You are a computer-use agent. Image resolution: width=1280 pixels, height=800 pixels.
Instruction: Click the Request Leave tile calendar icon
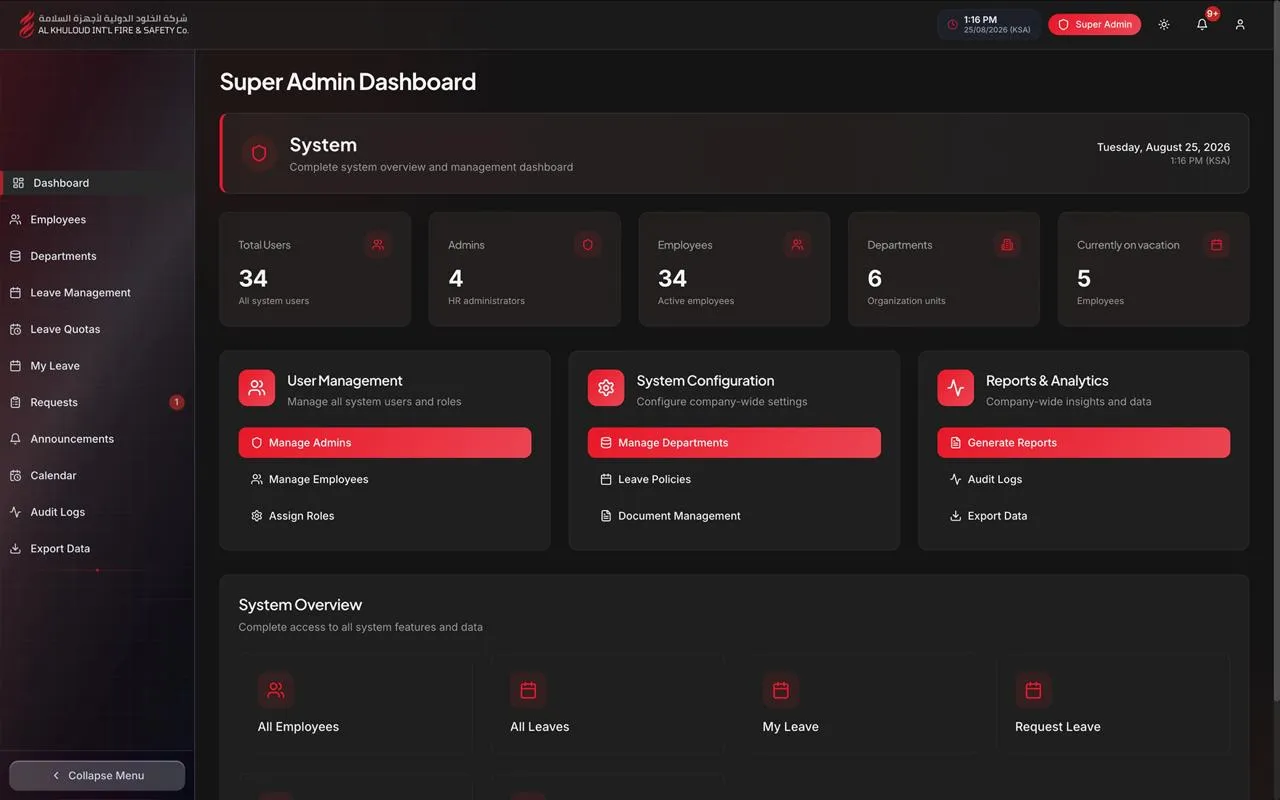(1033, 690)
